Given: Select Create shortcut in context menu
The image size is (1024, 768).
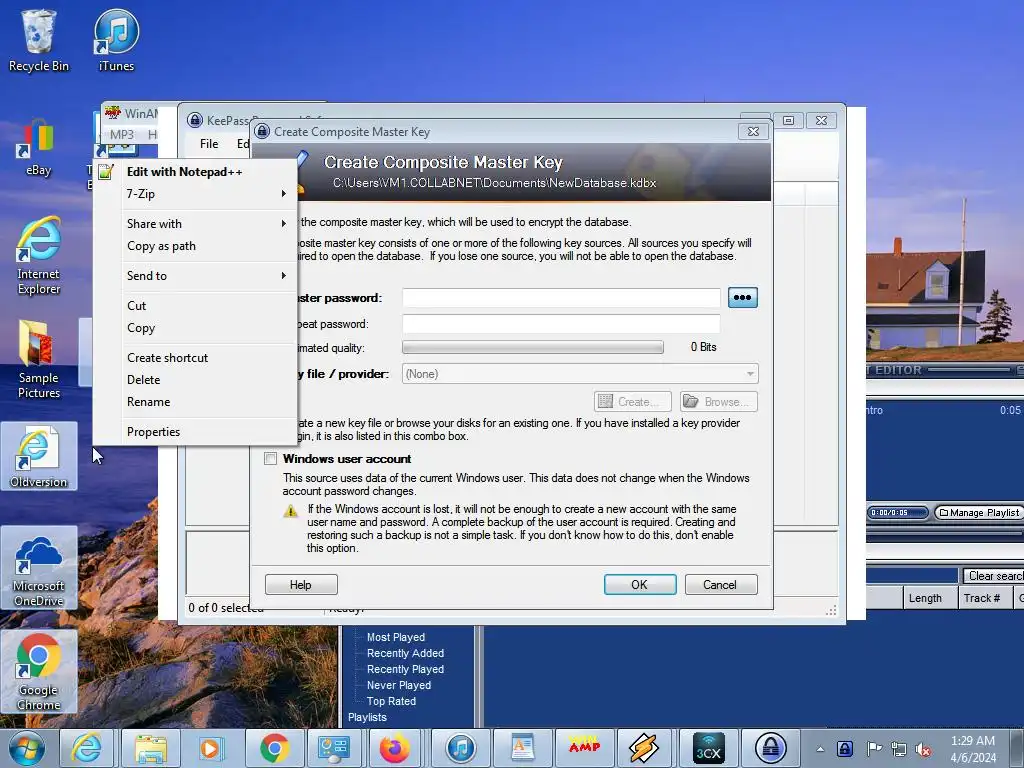Looking at the screenshot, I should pos(196,358).
